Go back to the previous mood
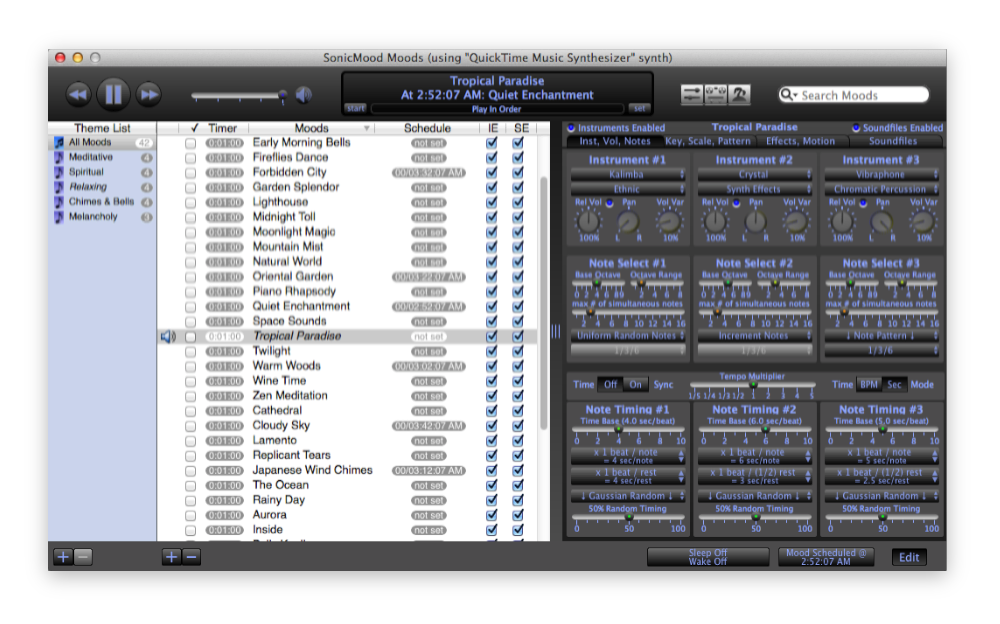The height and width of the screenshot is (624, 1000). (78, 95)
